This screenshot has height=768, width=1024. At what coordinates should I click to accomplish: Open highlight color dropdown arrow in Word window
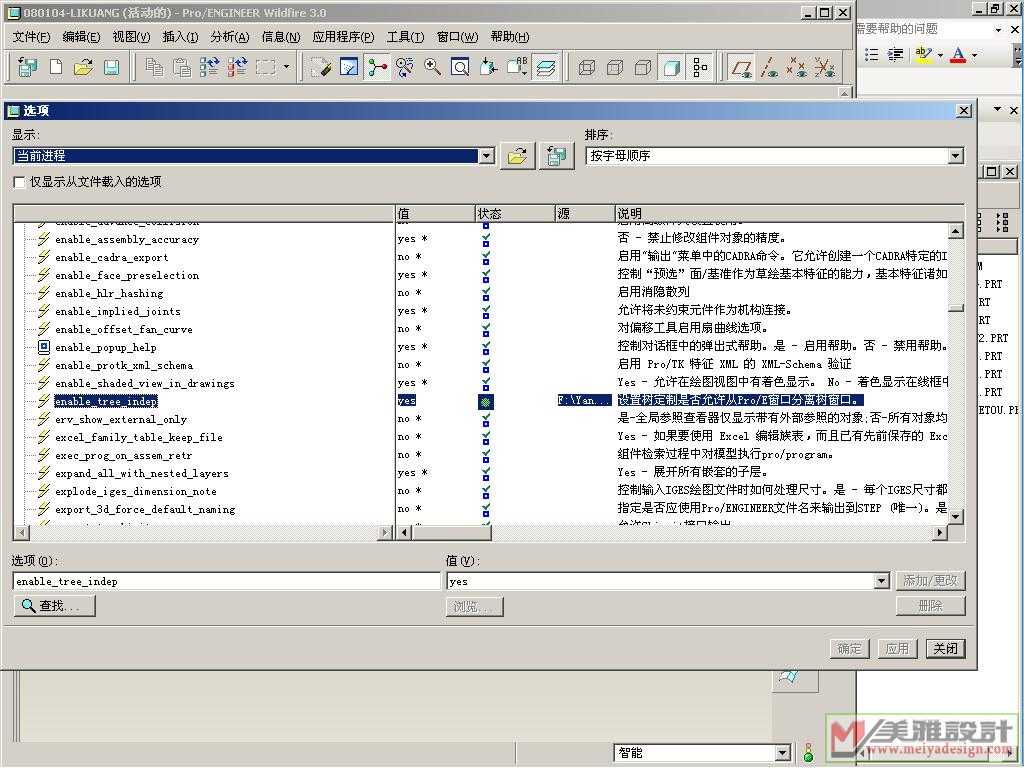[940, 55]
